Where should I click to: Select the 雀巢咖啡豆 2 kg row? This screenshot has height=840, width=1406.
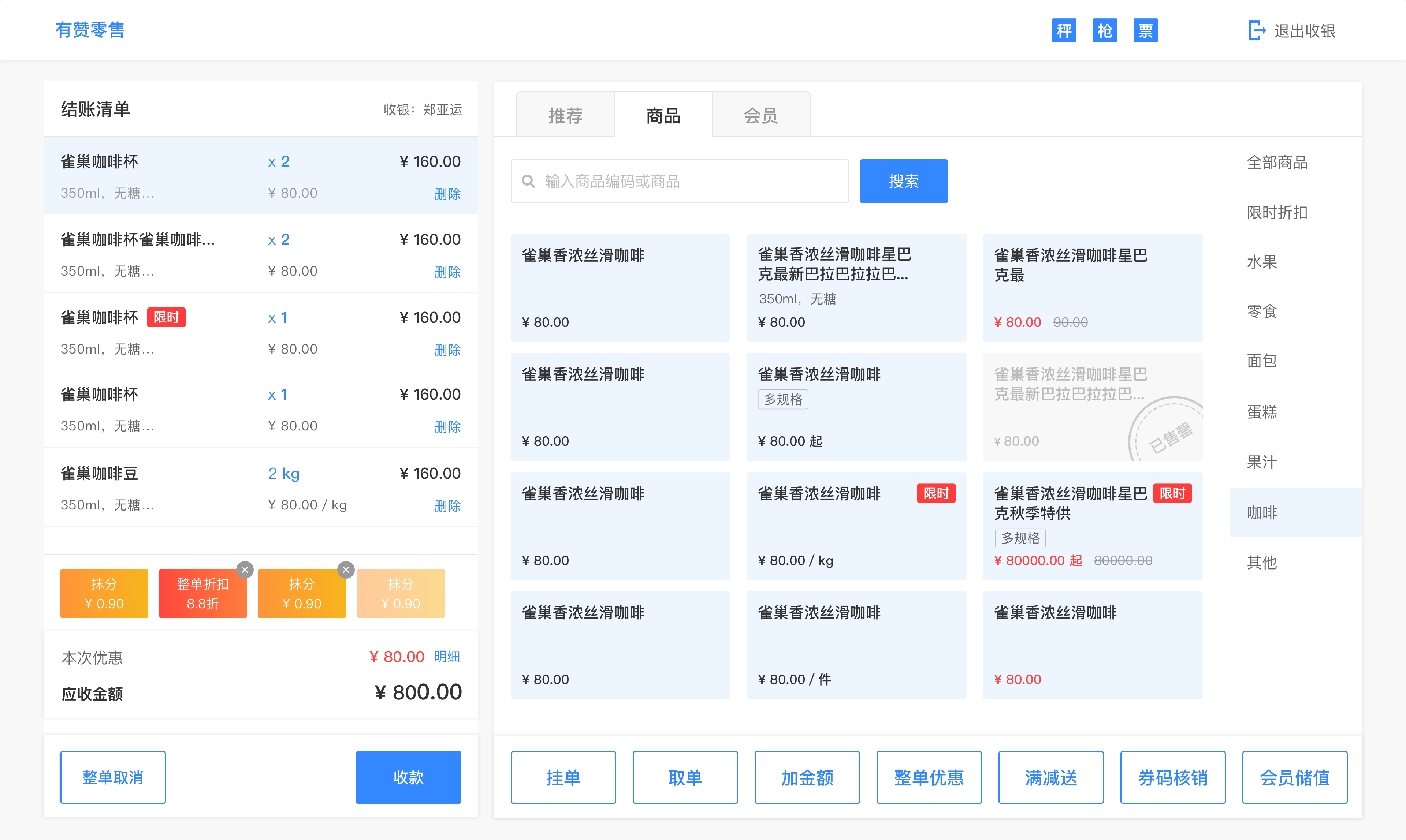(x=260, y=488)
